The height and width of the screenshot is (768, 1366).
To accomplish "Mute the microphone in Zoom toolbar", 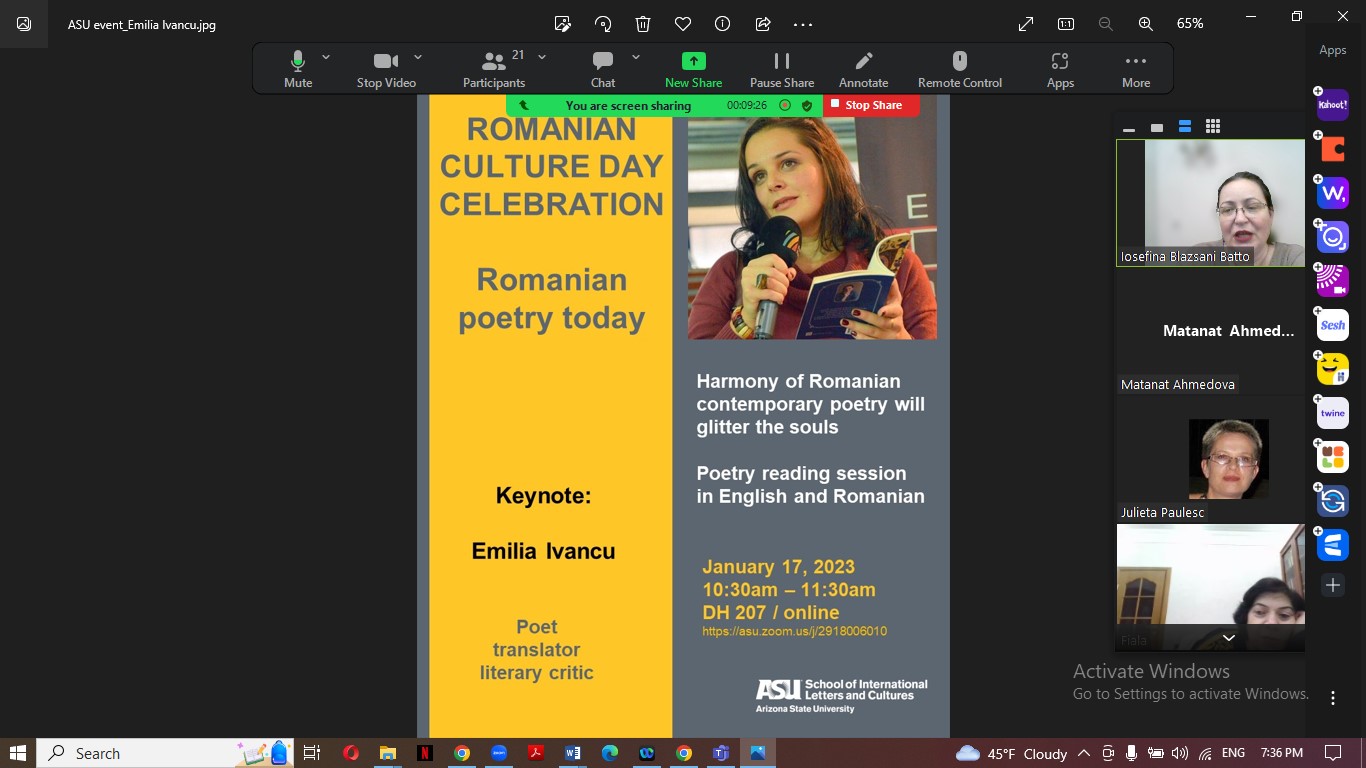I will [x=298, y=69].
